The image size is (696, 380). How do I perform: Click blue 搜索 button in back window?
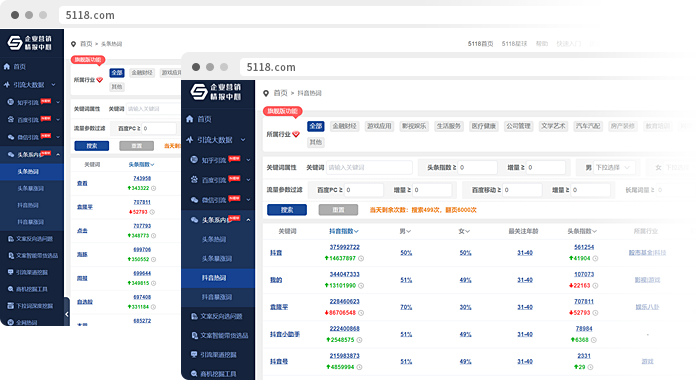pyautogui.click(x=92, y=146)
